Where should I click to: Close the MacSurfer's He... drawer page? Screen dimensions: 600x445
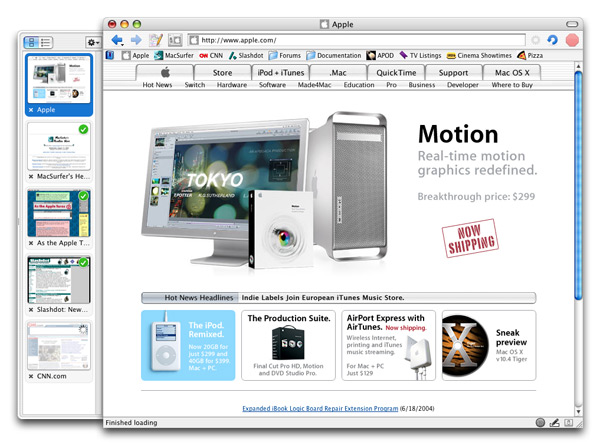(31, 176)
